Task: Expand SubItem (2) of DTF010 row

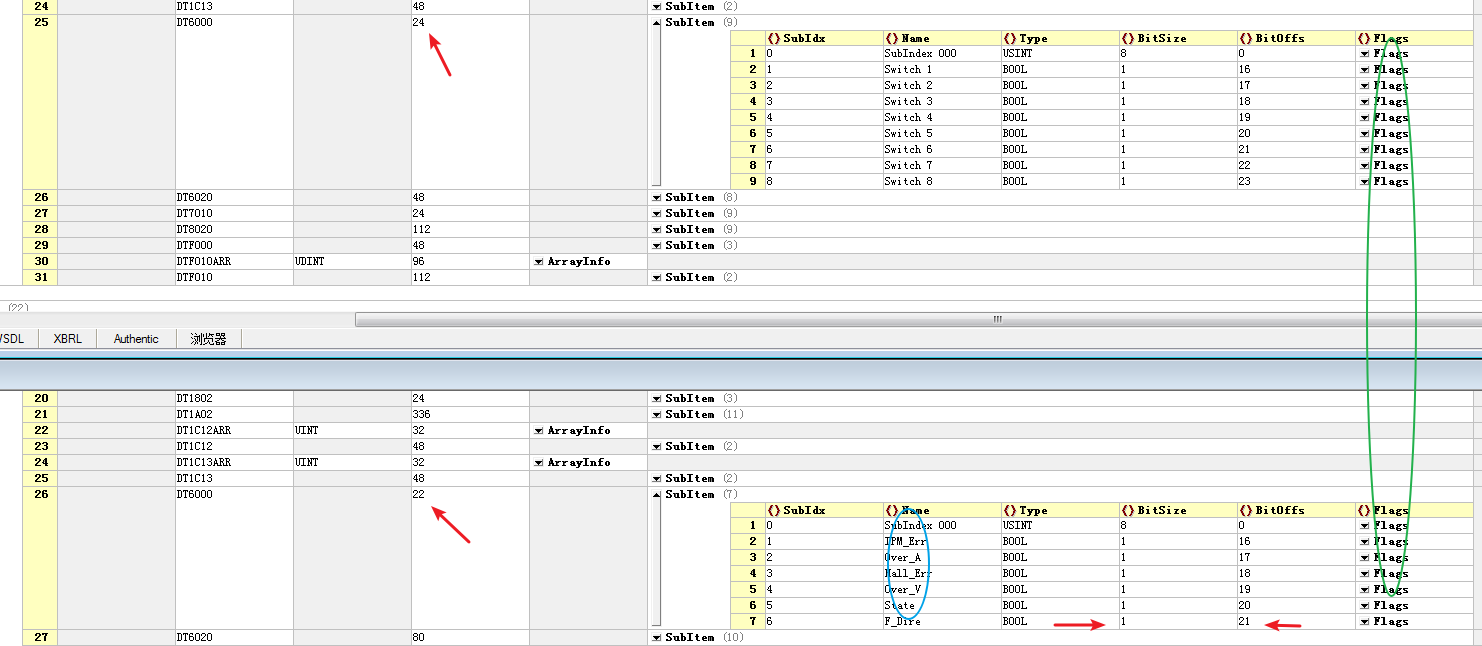Action: [x=656, y=278]
